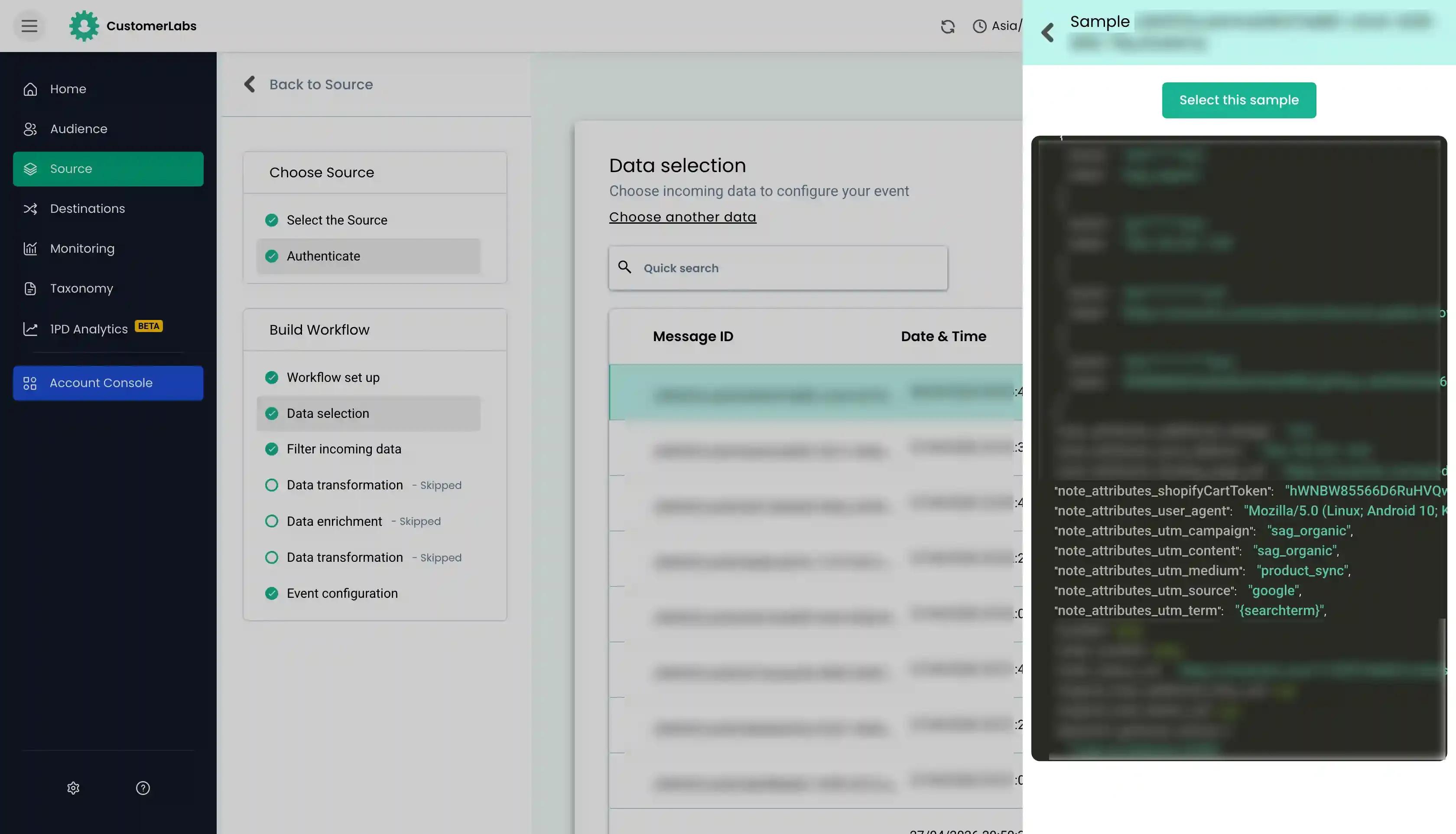Open the Home menu item
This screenshot has width=1456, height=834.
click(x=108, y=89)
